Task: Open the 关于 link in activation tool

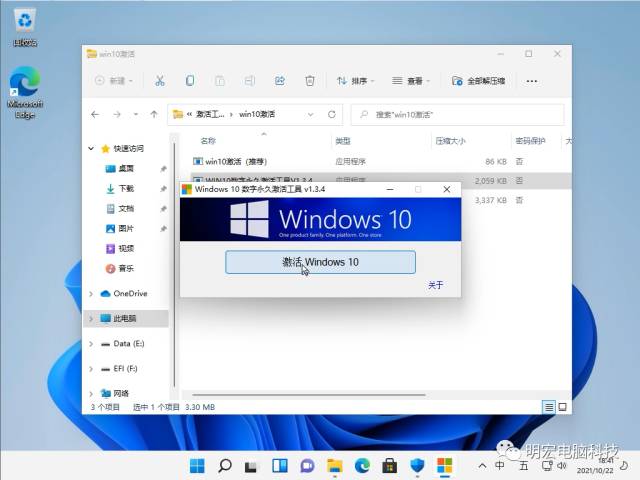Action: tap(435, 285)
